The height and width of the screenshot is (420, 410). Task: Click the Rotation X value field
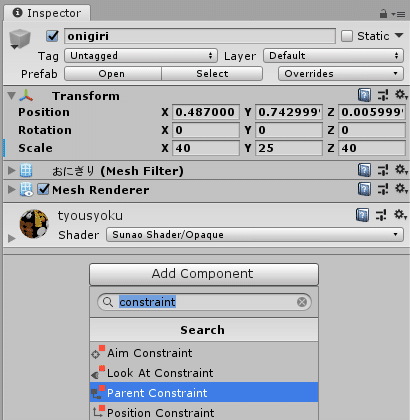[x=206, y=130]
